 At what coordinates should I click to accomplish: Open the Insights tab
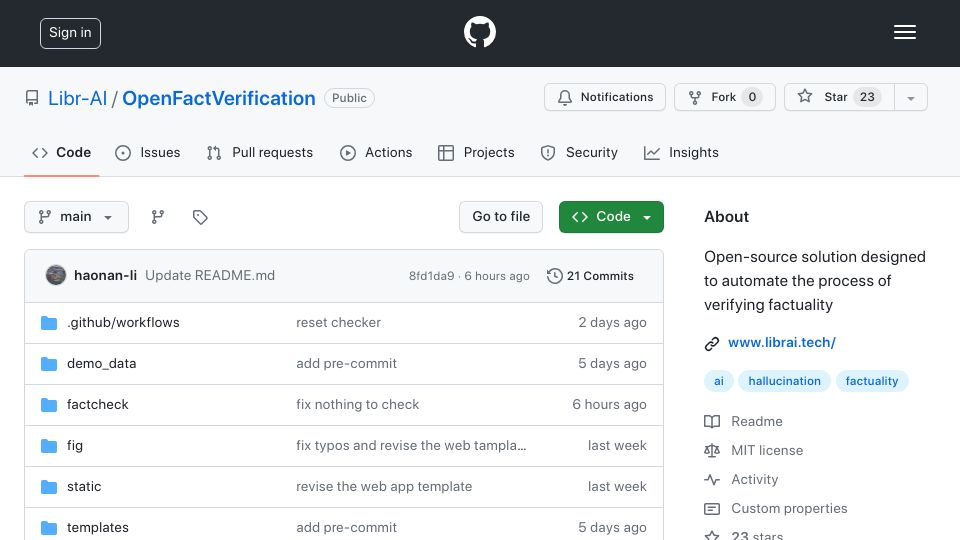[x=681, y=152]
